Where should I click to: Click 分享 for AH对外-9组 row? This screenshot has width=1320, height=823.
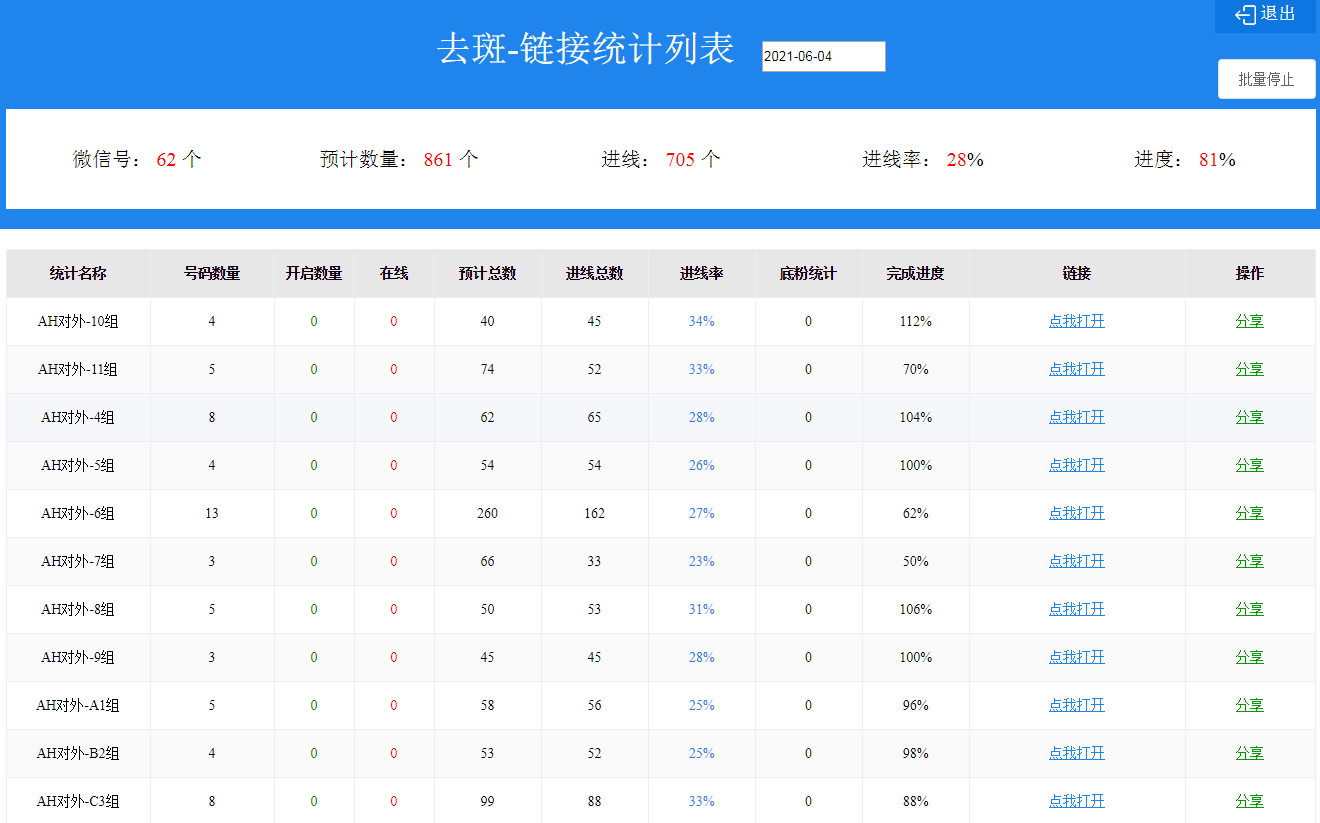[1249, 657]
